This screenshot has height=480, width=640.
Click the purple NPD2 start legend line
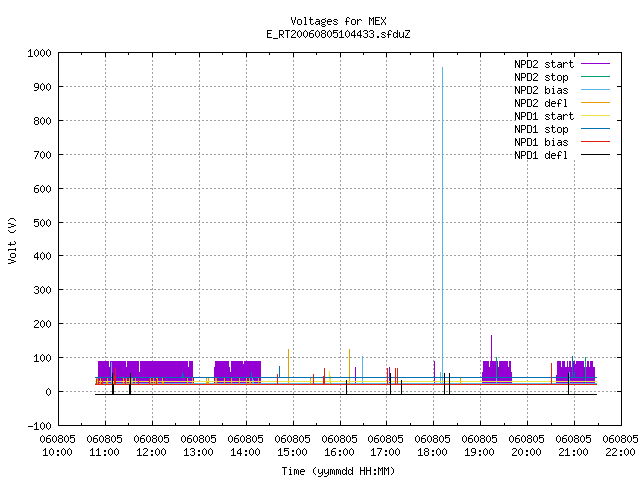[x=595, y=64]
